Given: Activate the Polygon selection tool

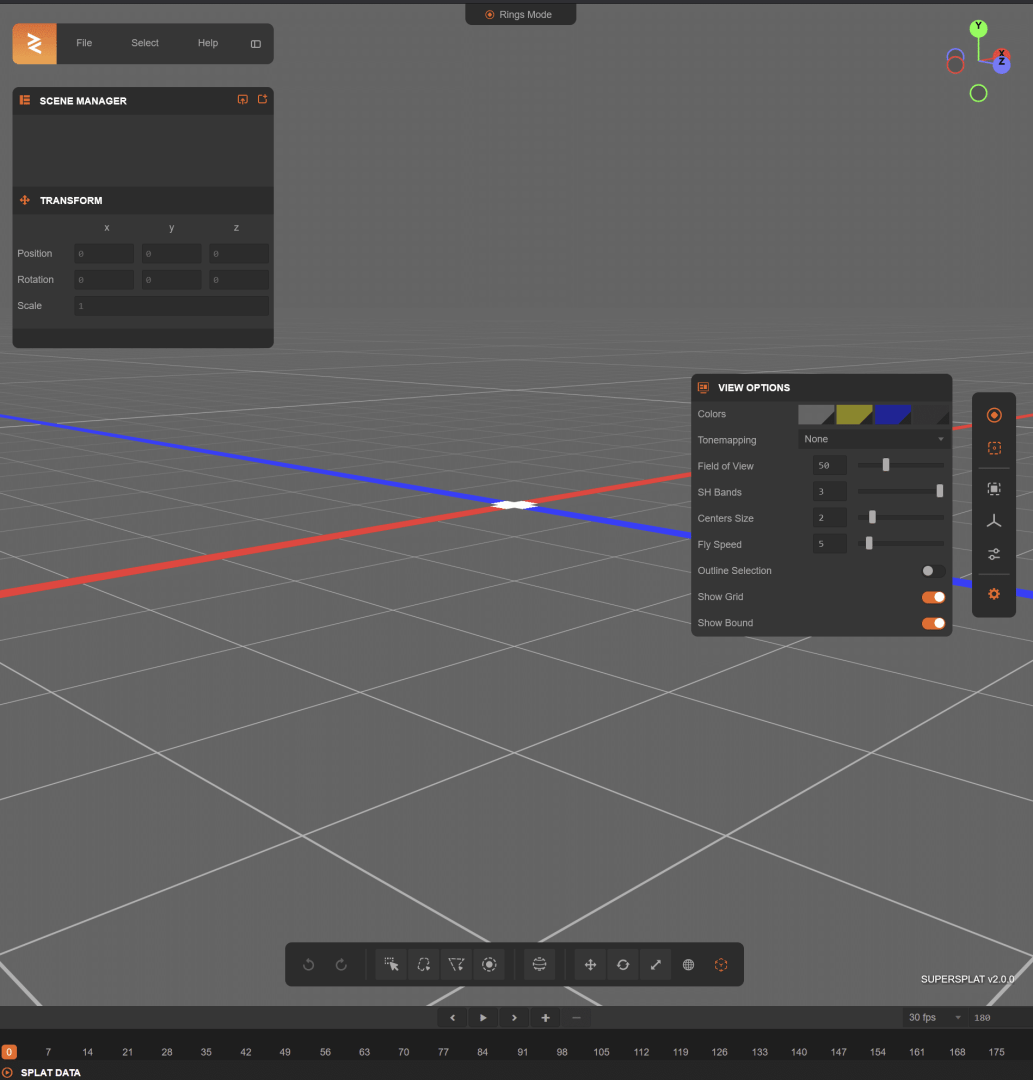Looking at the screenshot, I should [456, 964].
